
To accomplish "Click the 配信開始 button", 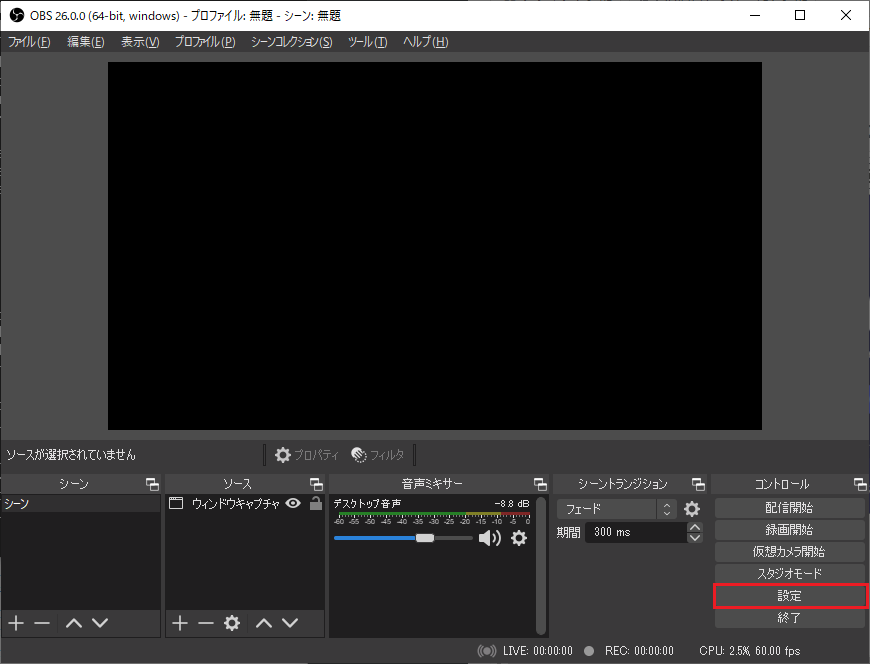I will point(789,508).
